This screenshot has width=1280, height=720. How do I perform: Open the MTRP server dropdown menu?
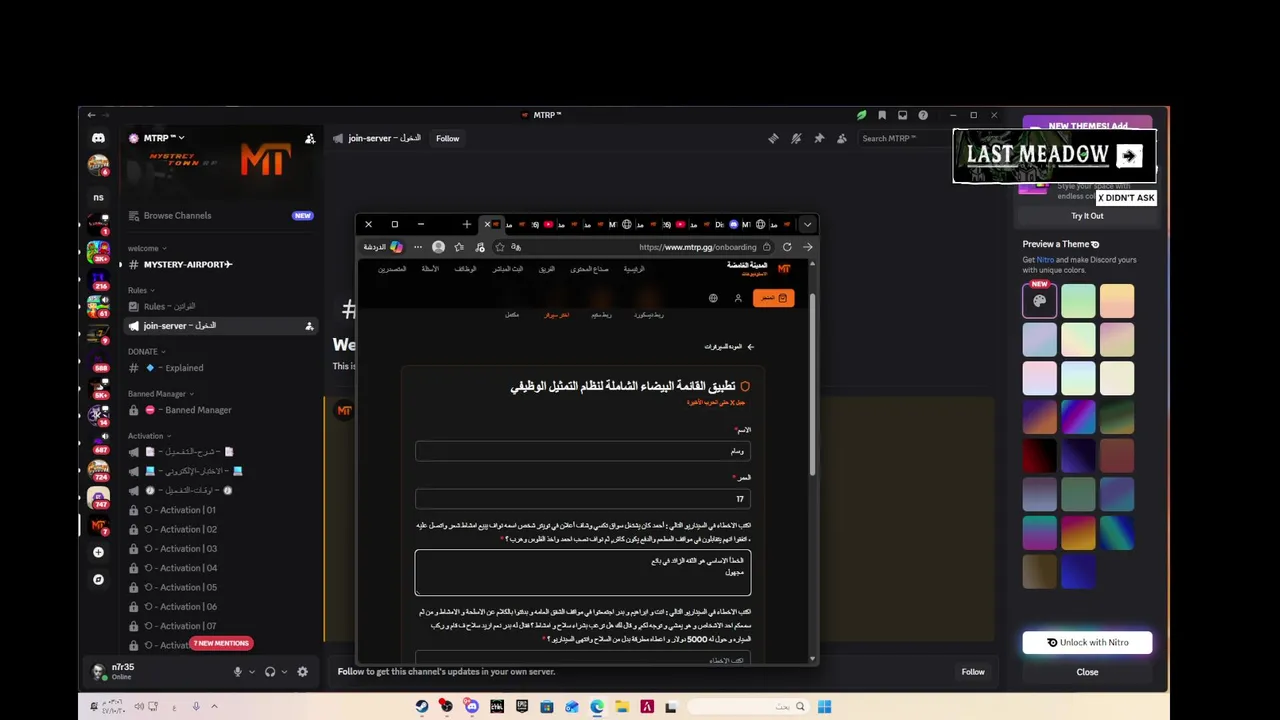coord(164,138)
